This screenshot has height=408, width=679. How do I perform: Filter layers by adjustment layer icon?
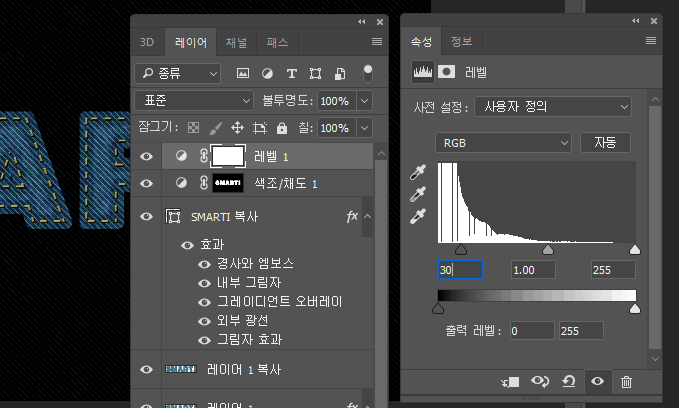click(x=267, y=73)
